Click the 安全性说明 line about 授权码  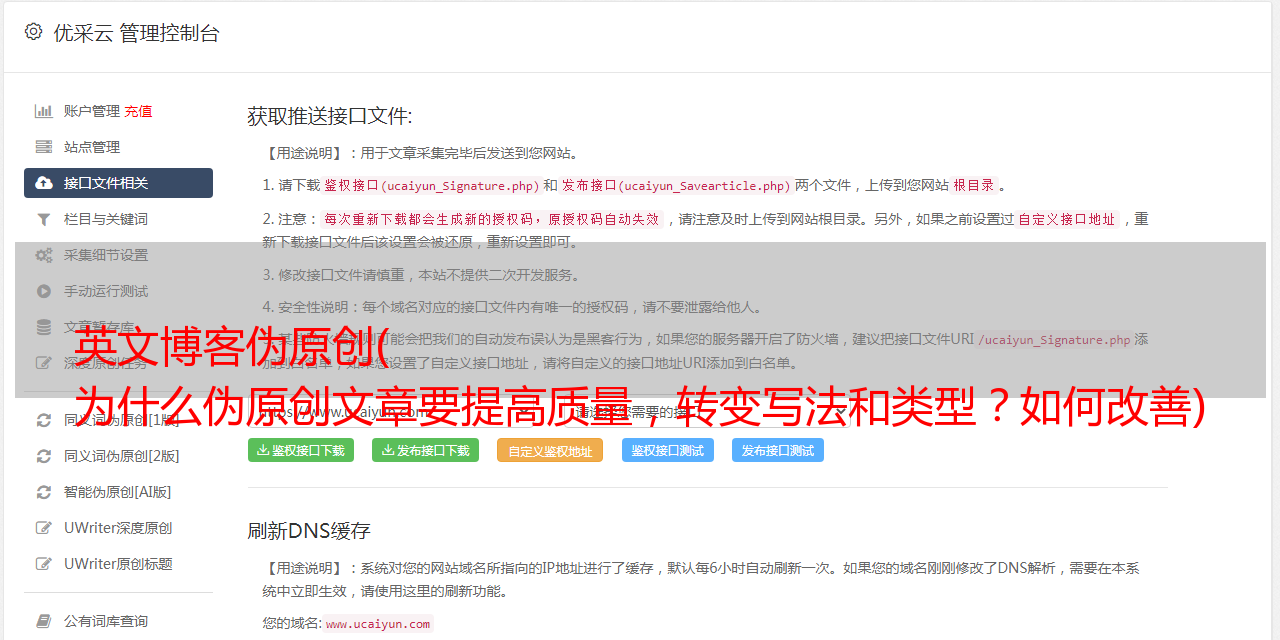point(512,307)
